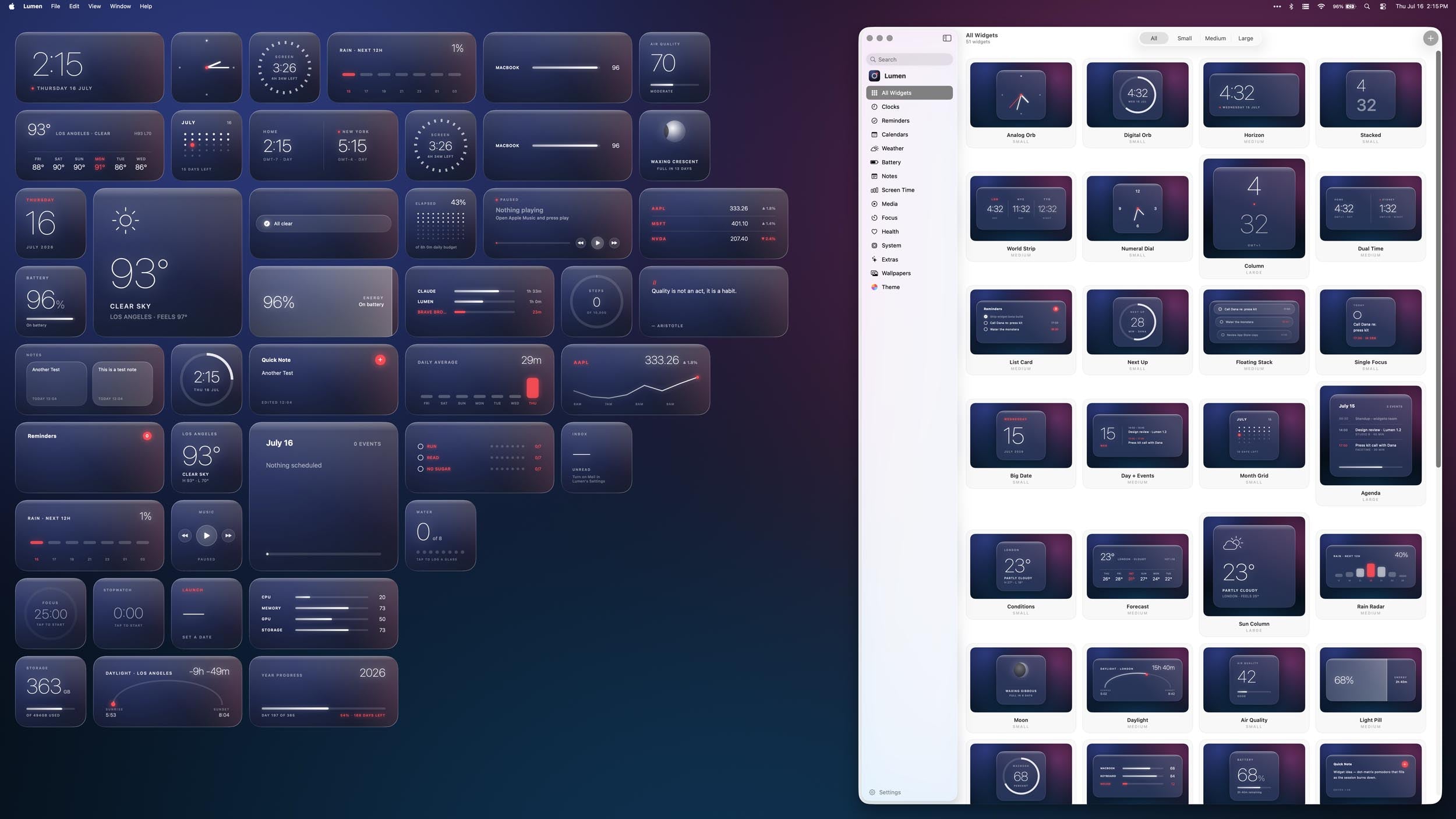Open the Weather category in sidebar
The width and height of the screenshot is (1456, 819).
[909, 149]
